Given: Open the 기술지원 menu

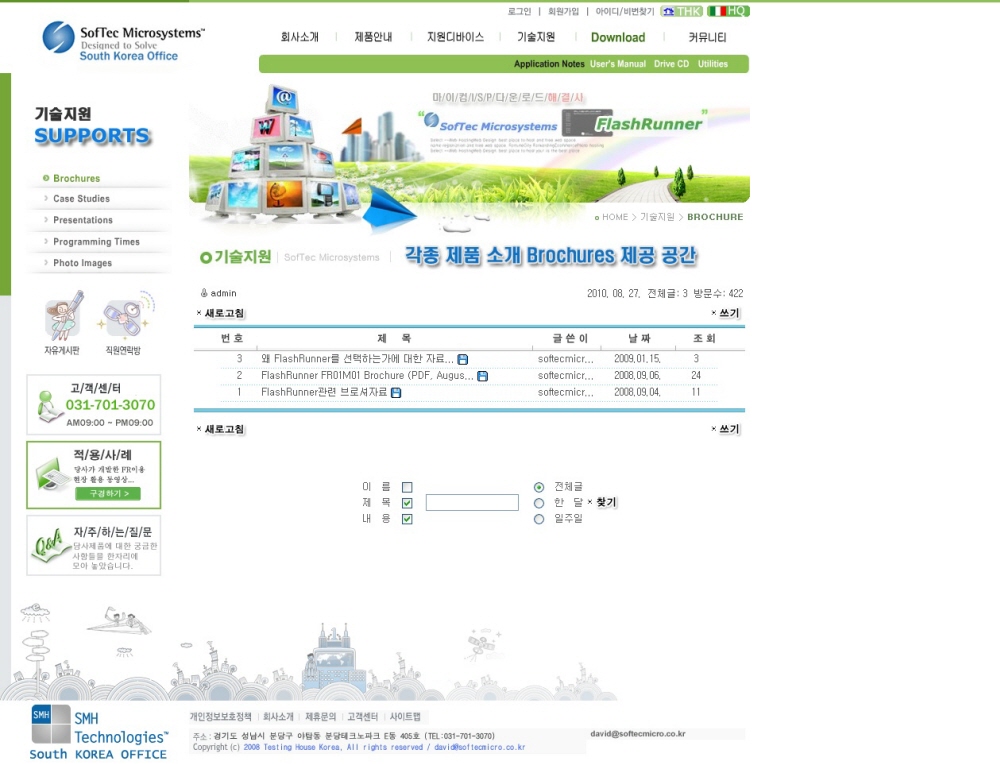Looking at the screenshot, I should pos(536,37).
